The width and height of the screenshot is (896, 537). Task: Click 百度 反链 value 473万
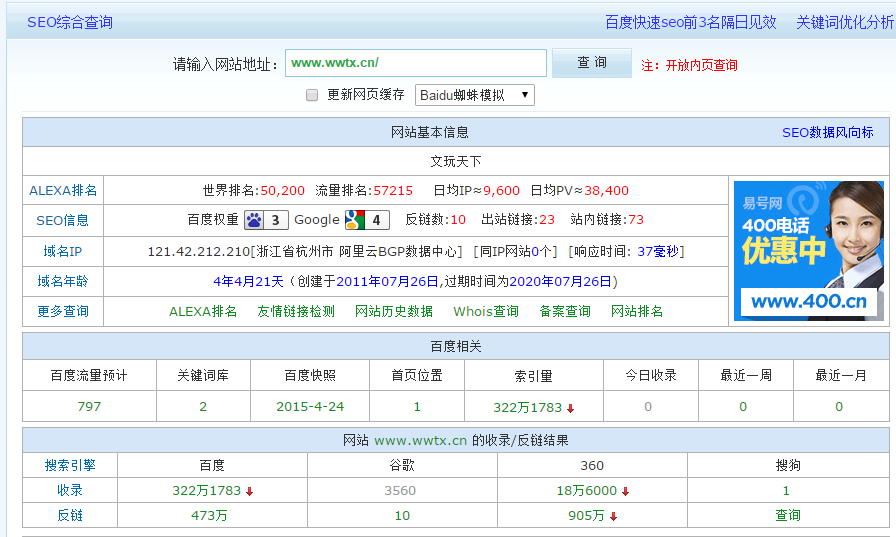pyautogui.click(x=209, y=516)
